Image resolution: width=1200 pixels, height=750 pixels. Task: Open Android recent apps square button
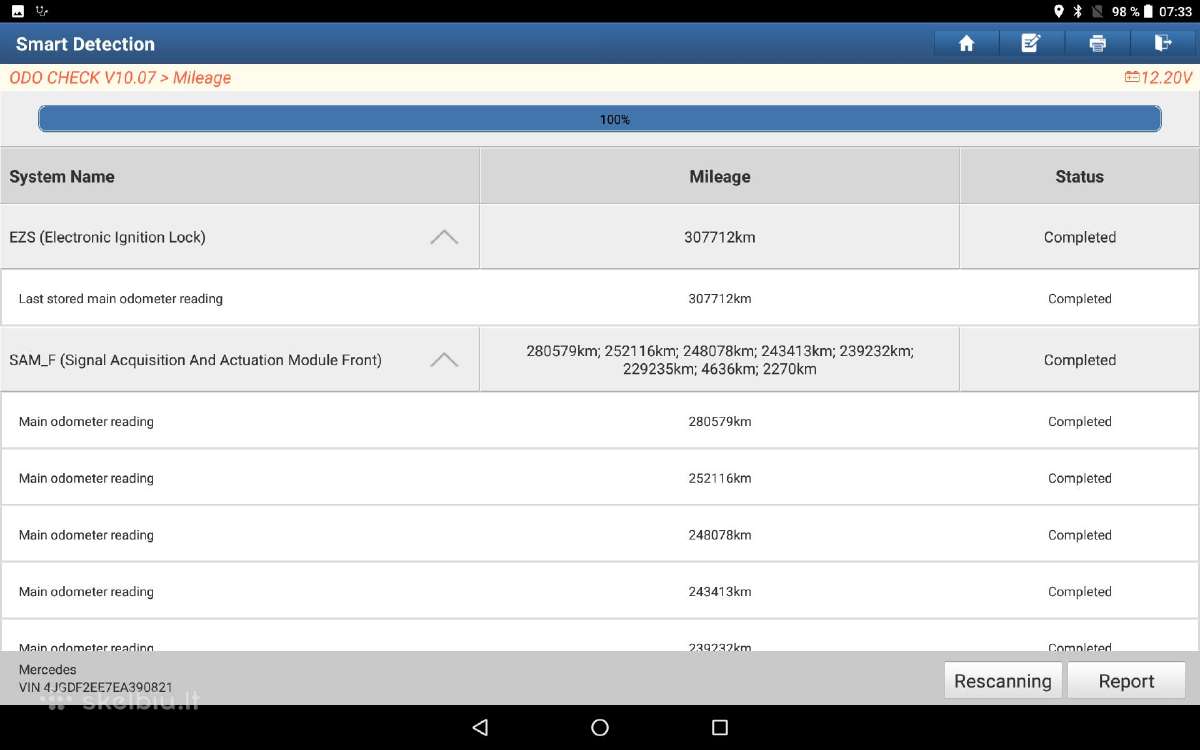pyautogui.click(x=720, y=727)
